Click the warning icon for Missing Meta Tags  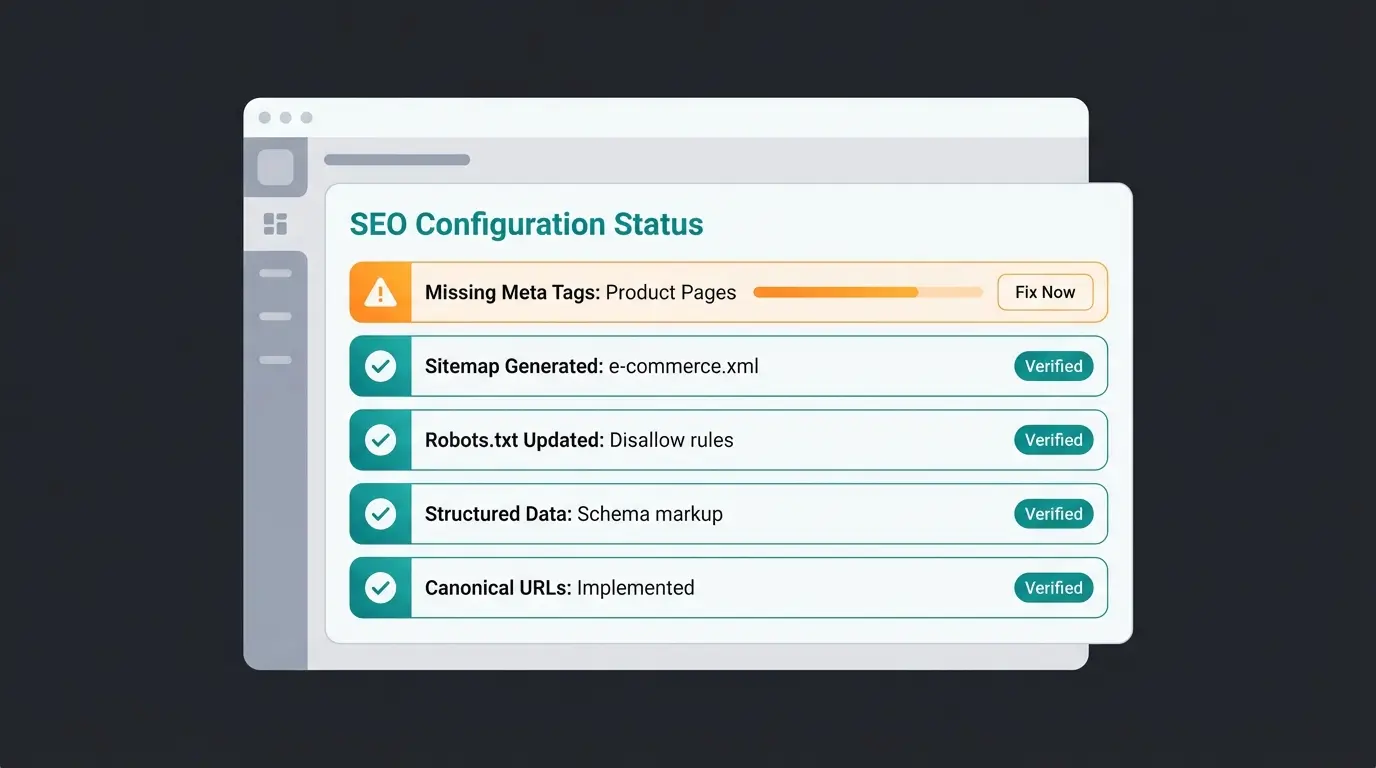pyautogui.click(x=380, y=292)
